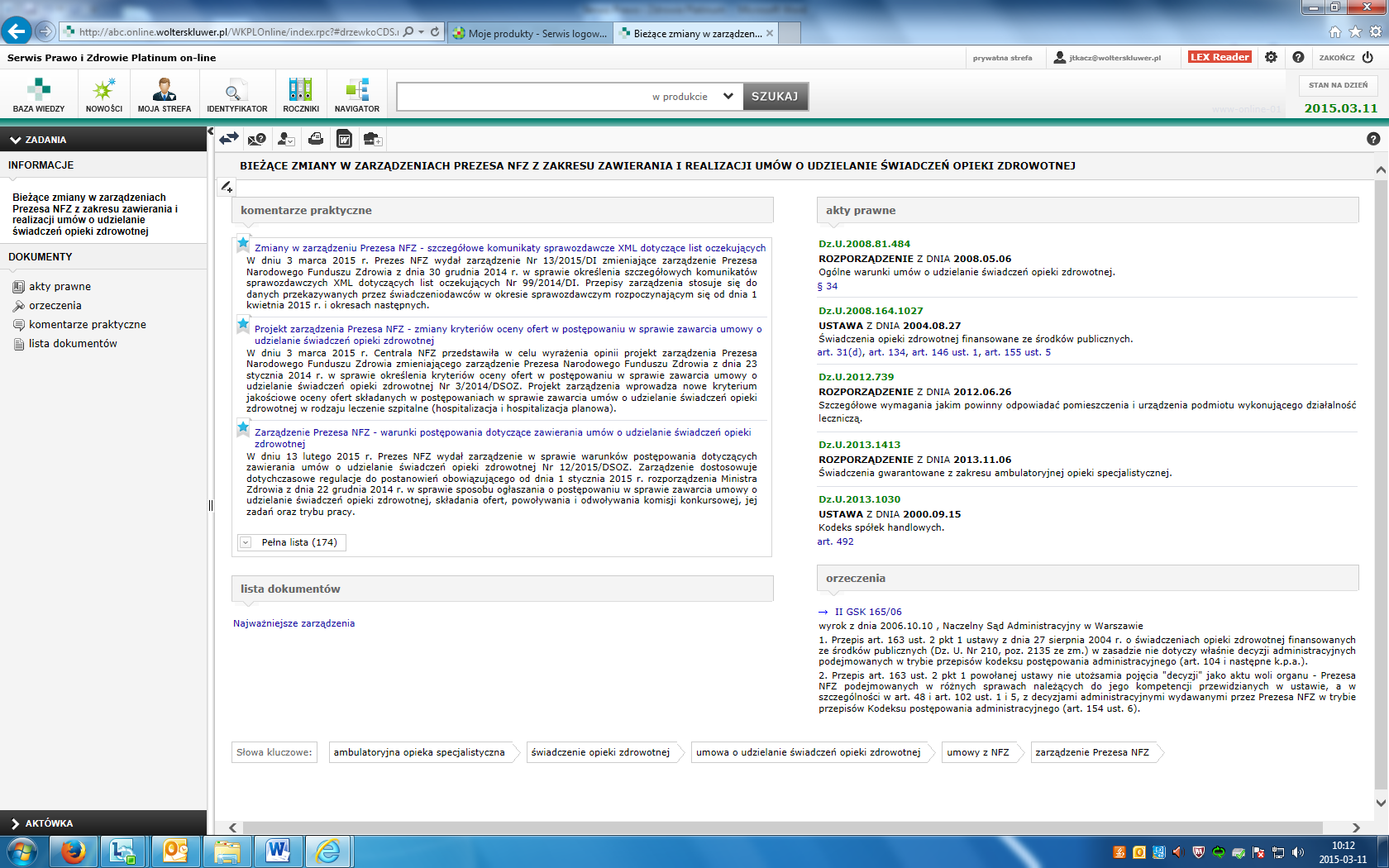Expand Pełna lista (174)

pos(292,542)
